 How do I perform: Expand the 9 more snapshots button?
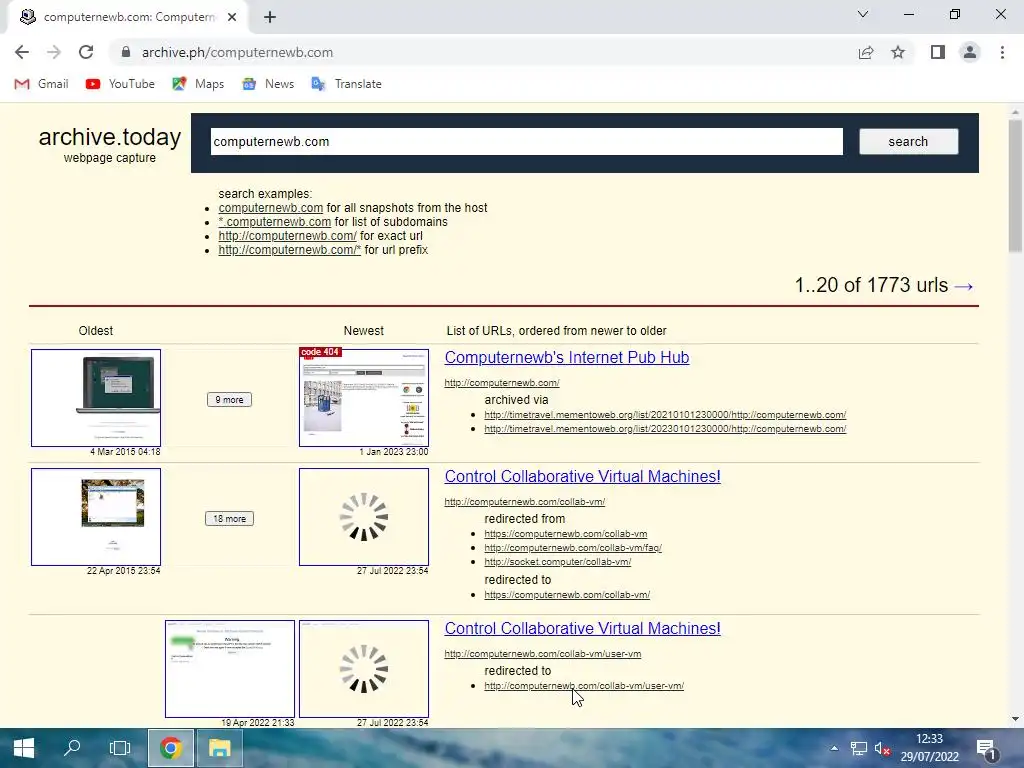(x=229, y=400)
